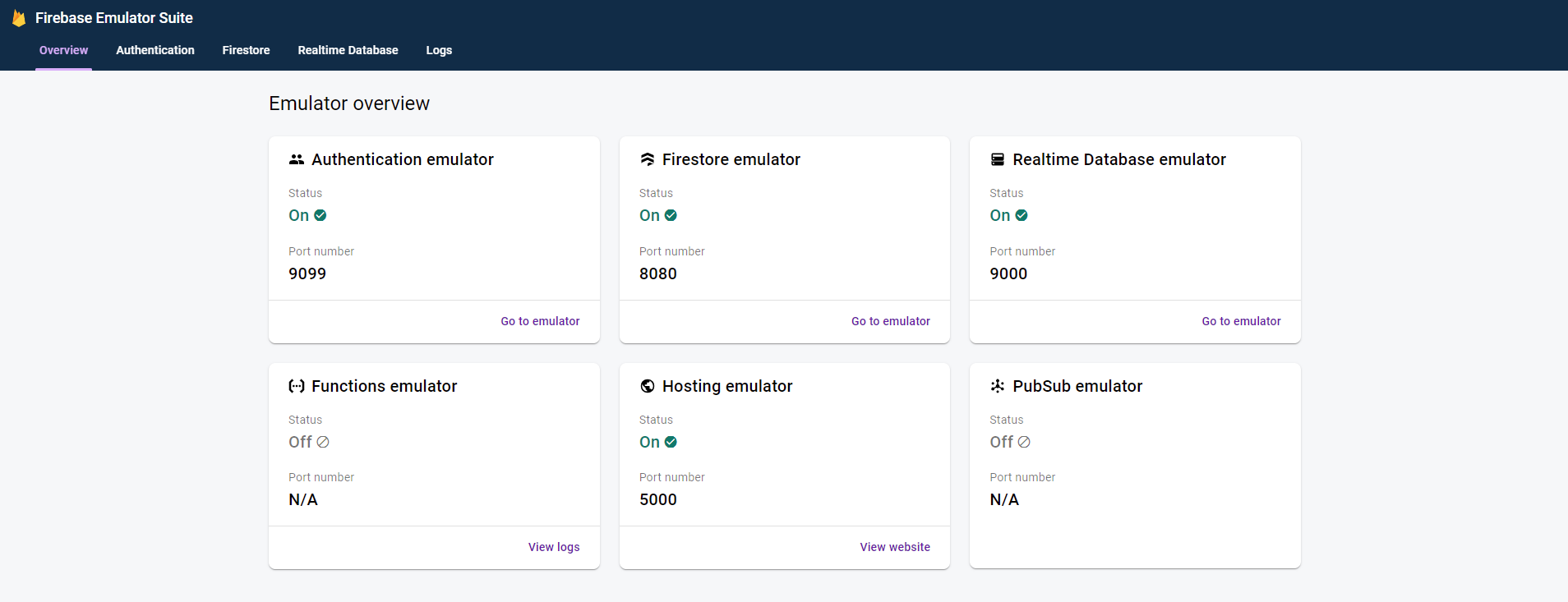Click the PubSub emulator hub icon
This screenshot has width=1568, height=602.
tap(998, 386)
